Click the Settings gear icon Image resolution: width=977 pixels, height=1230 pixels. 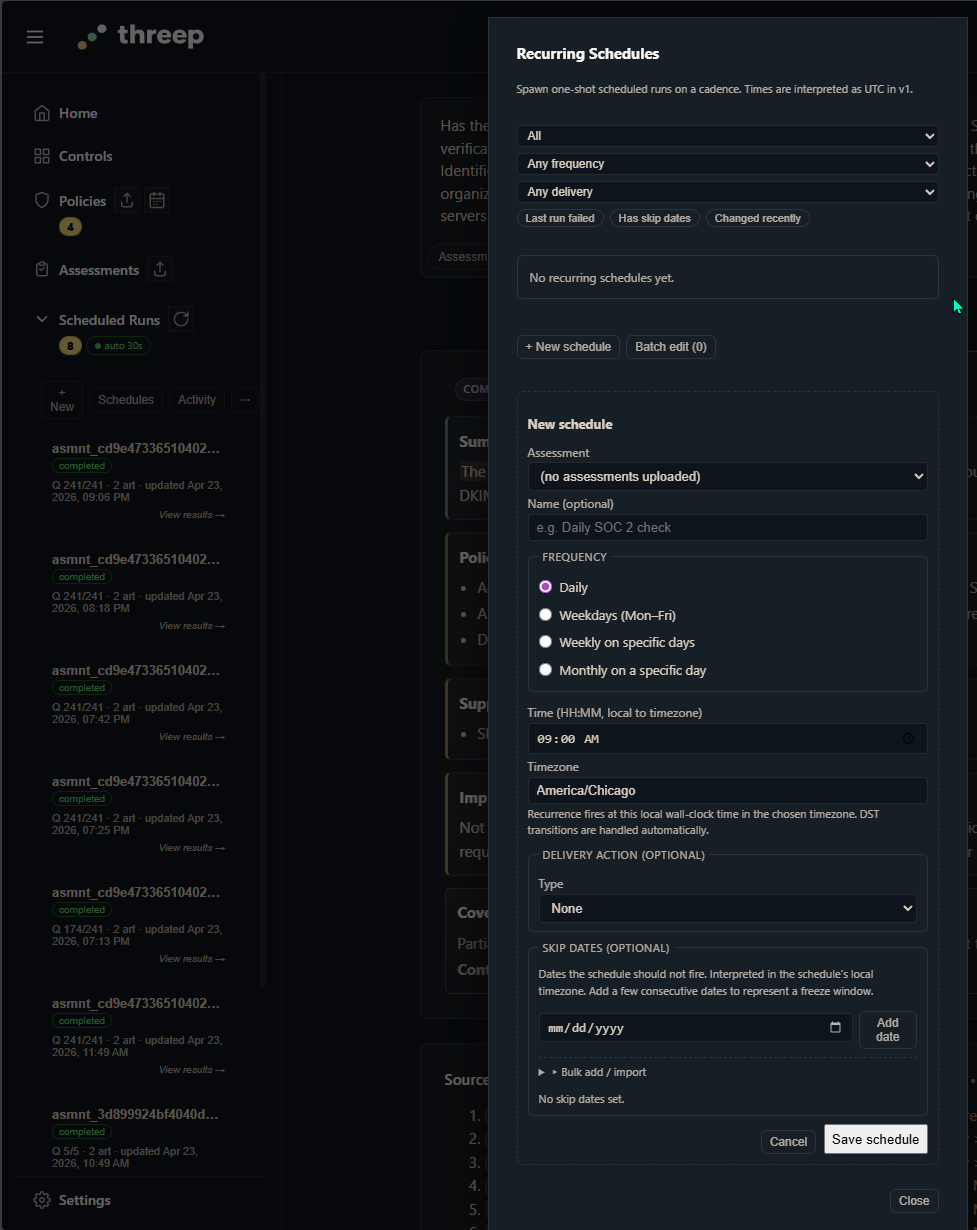tap(42, 1200)
